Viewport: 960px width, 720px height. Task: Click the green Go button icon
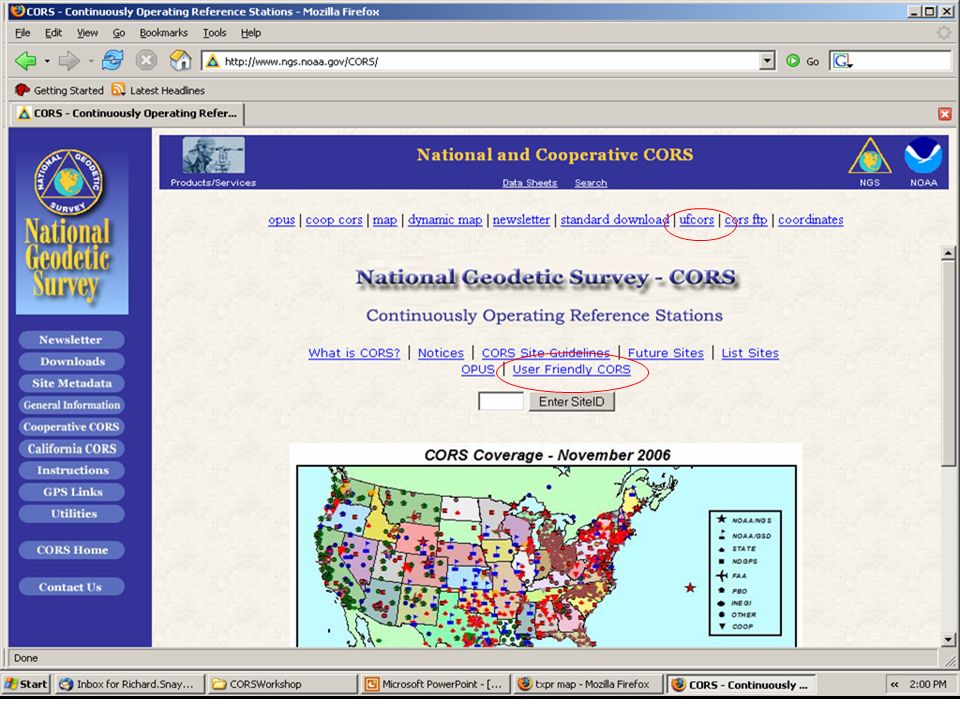793,61
